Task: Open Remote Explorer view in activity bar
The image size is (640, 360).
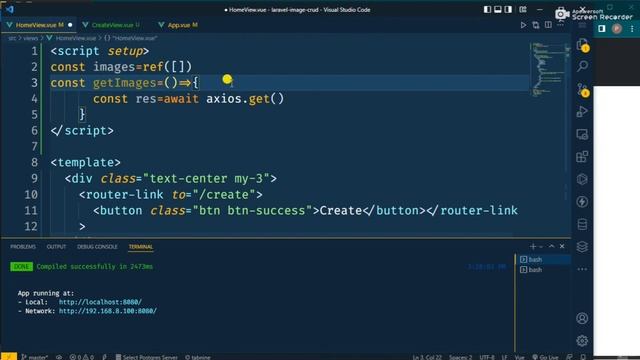Action: pyautogui.click(x=582, y=134)
